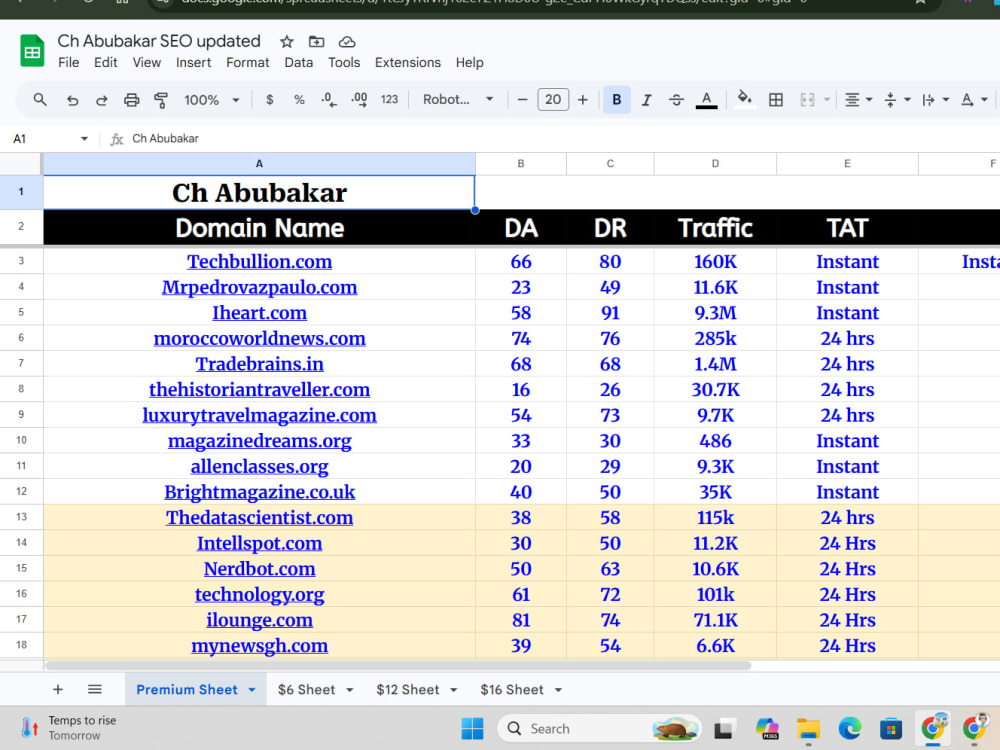Decrease decimal places icon

click(x=328, y=99)
